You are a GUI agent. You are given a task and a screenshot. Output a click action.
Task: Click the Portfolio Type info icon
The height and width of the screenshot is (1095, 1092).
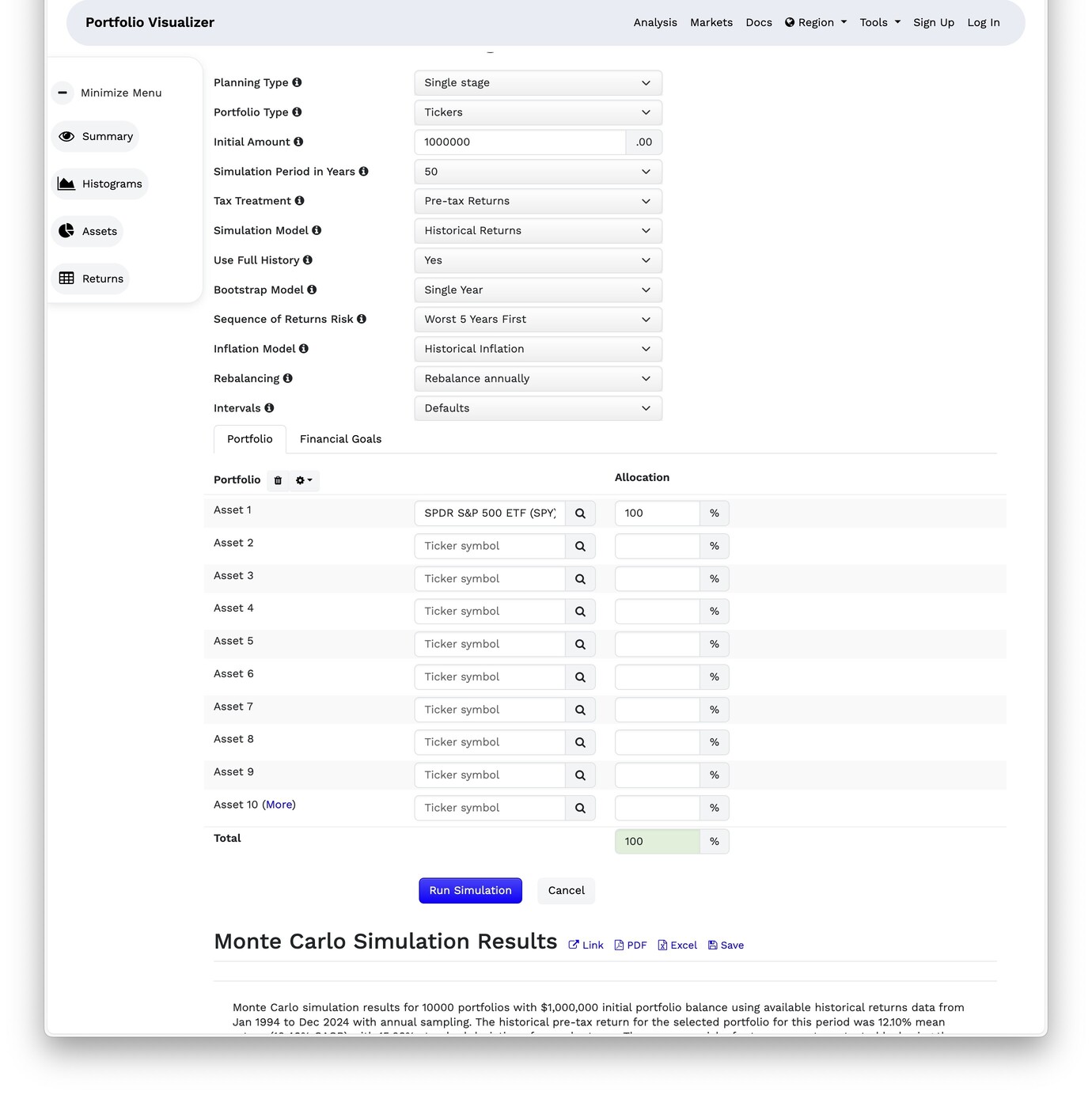pos(297,112)
